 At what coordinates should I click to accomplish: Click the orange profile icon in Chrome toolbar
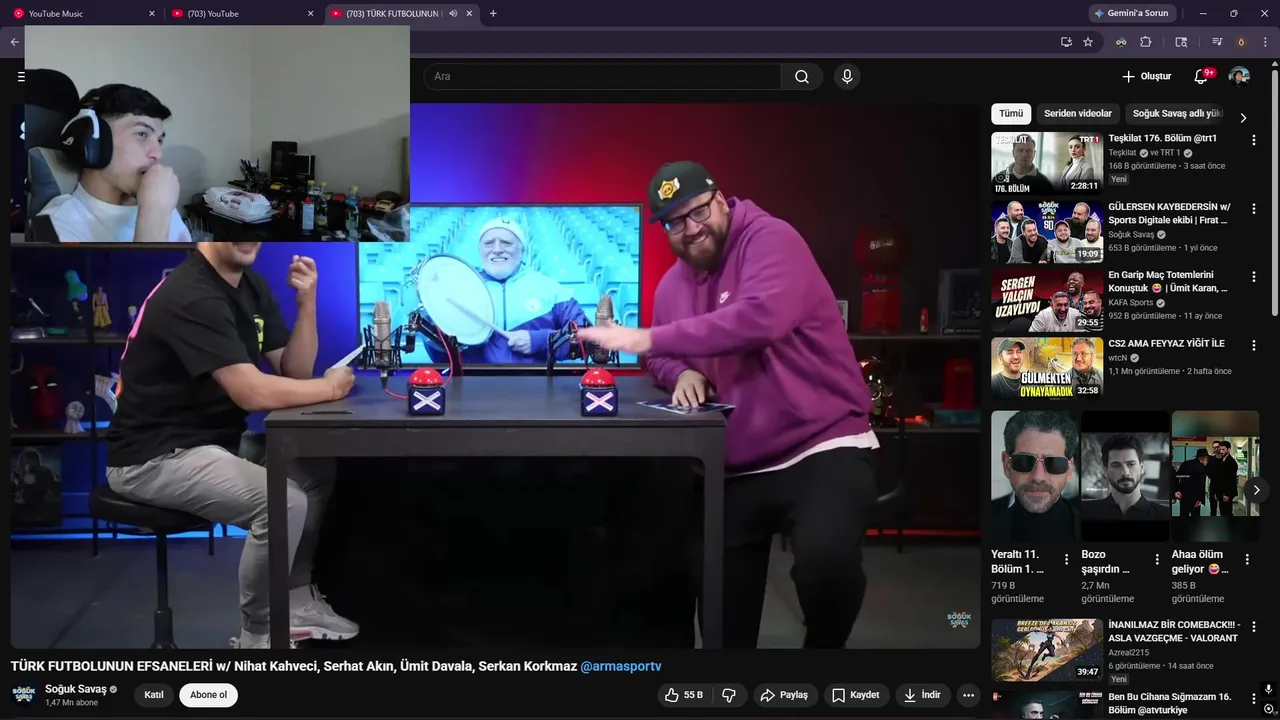point(1242,42)
